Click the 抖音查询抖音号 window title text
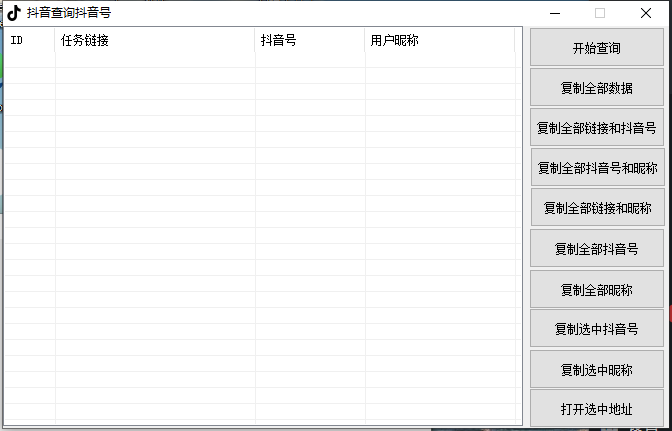This screenshot has height=431, width=672. [x=69, y=13]
